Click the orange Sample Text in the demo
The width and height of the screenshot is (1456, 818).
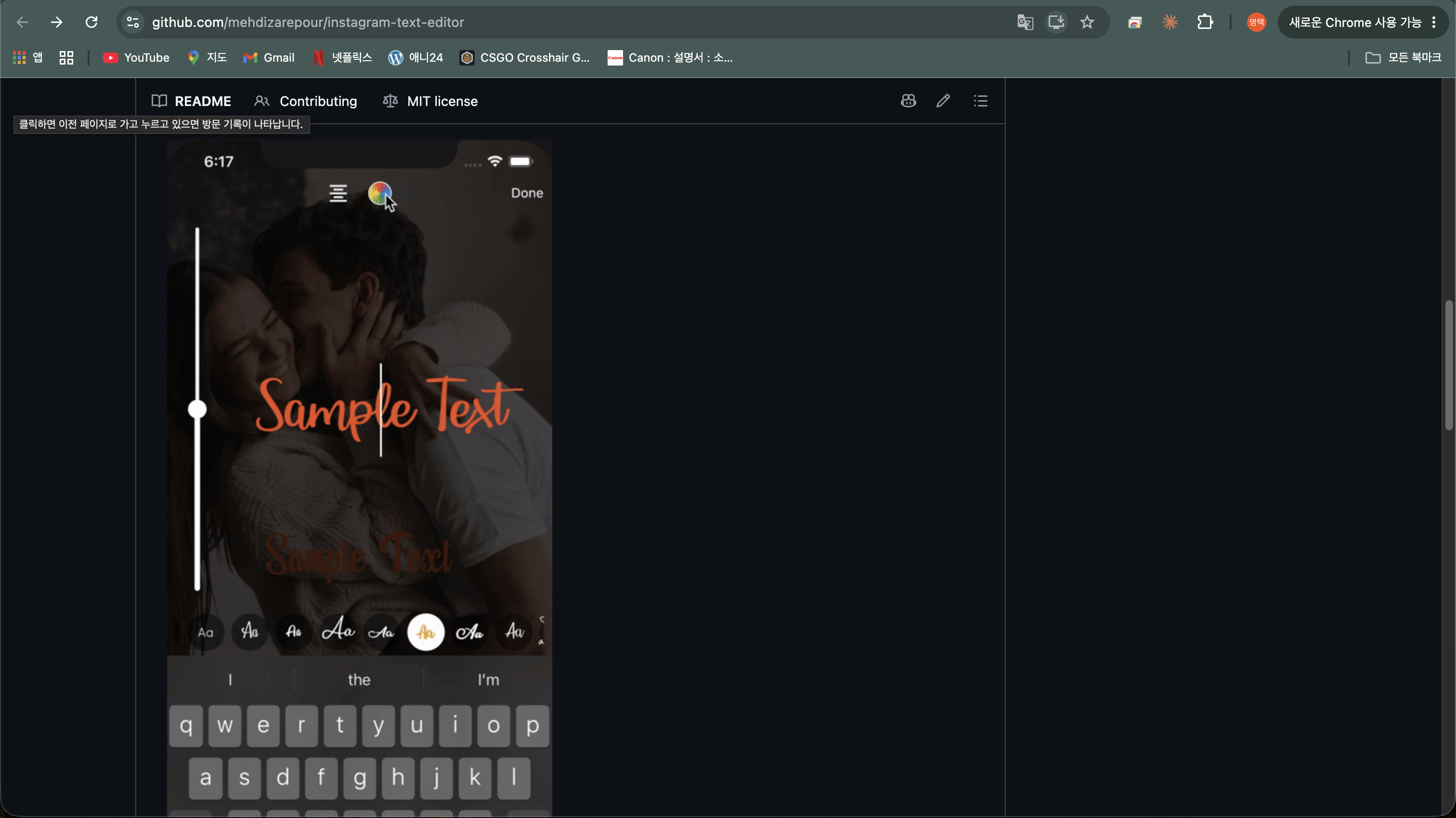coord(389,409)
